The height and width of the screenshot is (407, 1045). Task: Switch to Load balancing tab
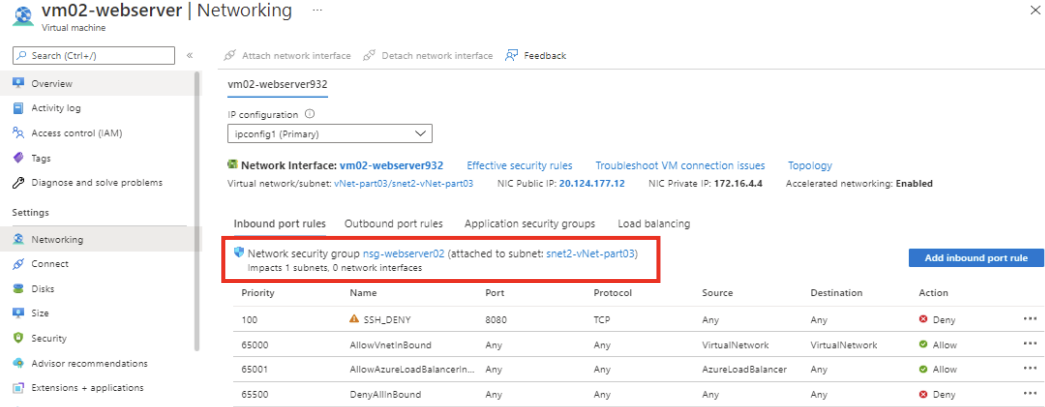[654, 224]
